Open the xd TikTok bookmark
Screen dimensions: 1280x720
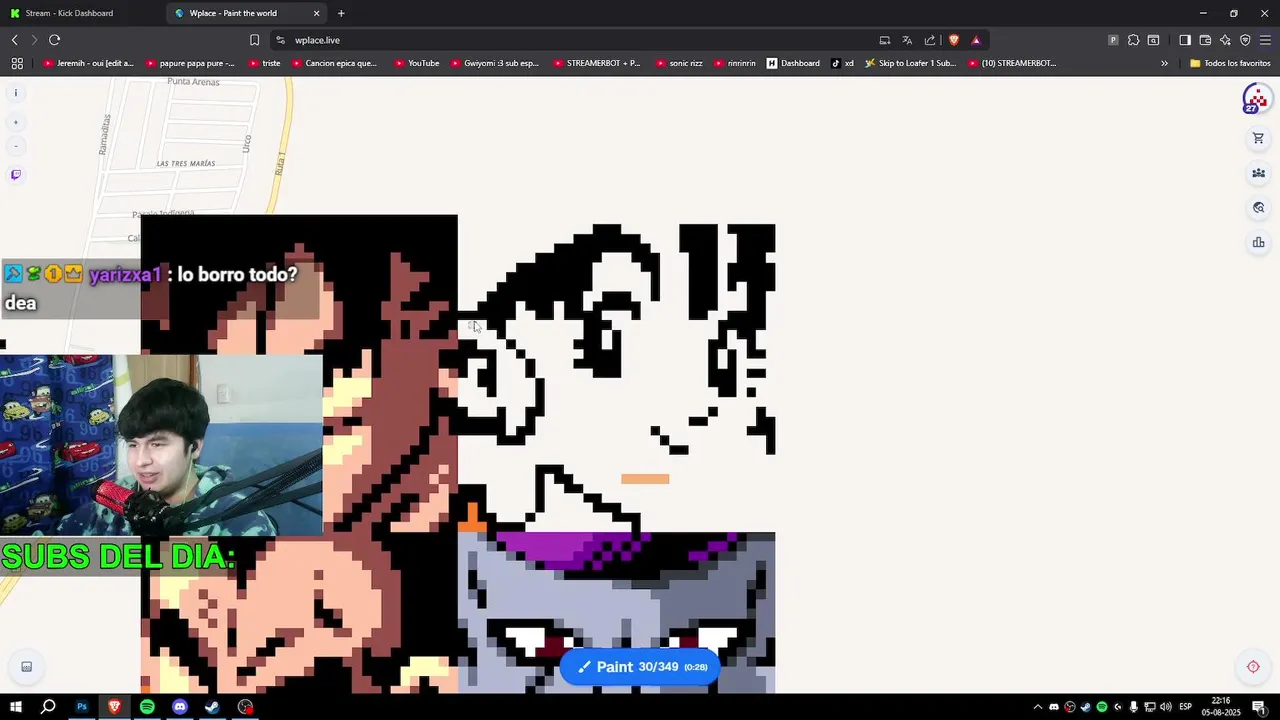click(x=843, y=63)
